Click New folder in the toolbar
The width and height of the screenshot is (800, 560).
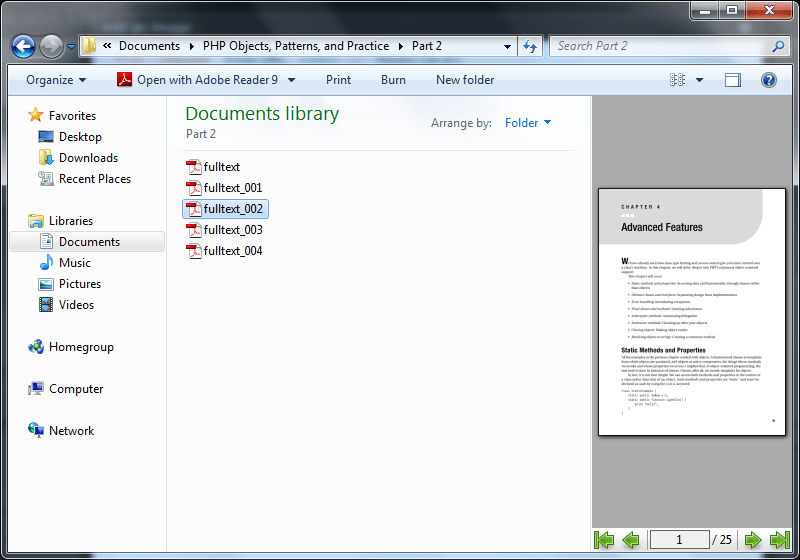[465, 80]
